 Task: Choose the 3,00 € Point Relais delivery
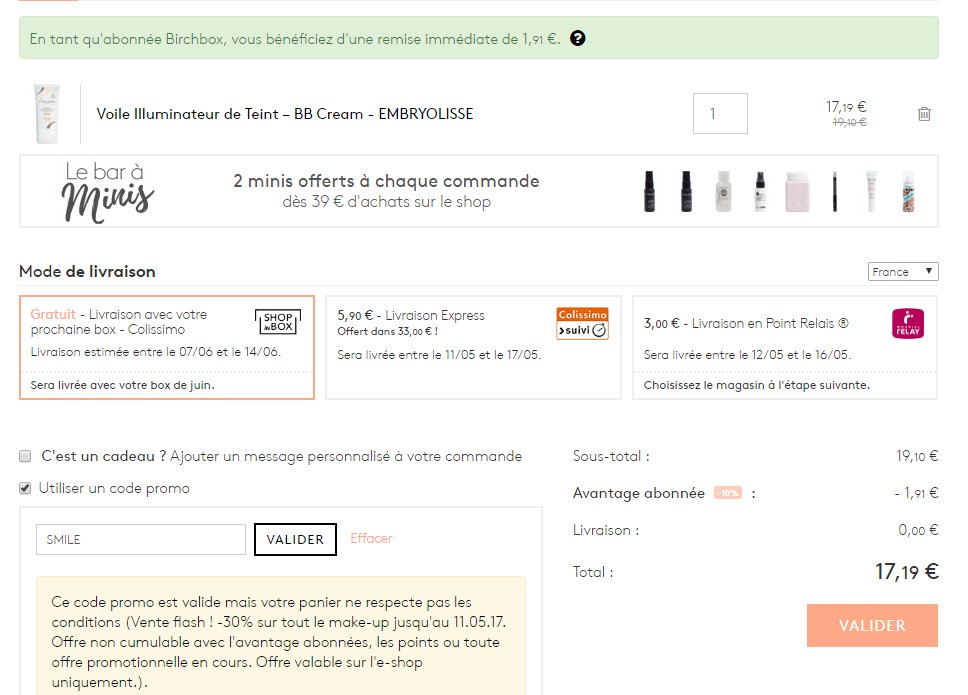(x=785, y=348)
